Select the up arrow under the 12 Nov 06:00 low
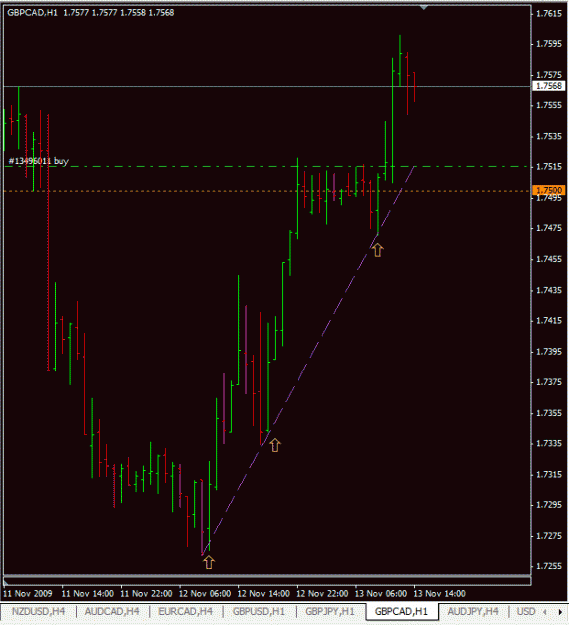 point(209,563)
